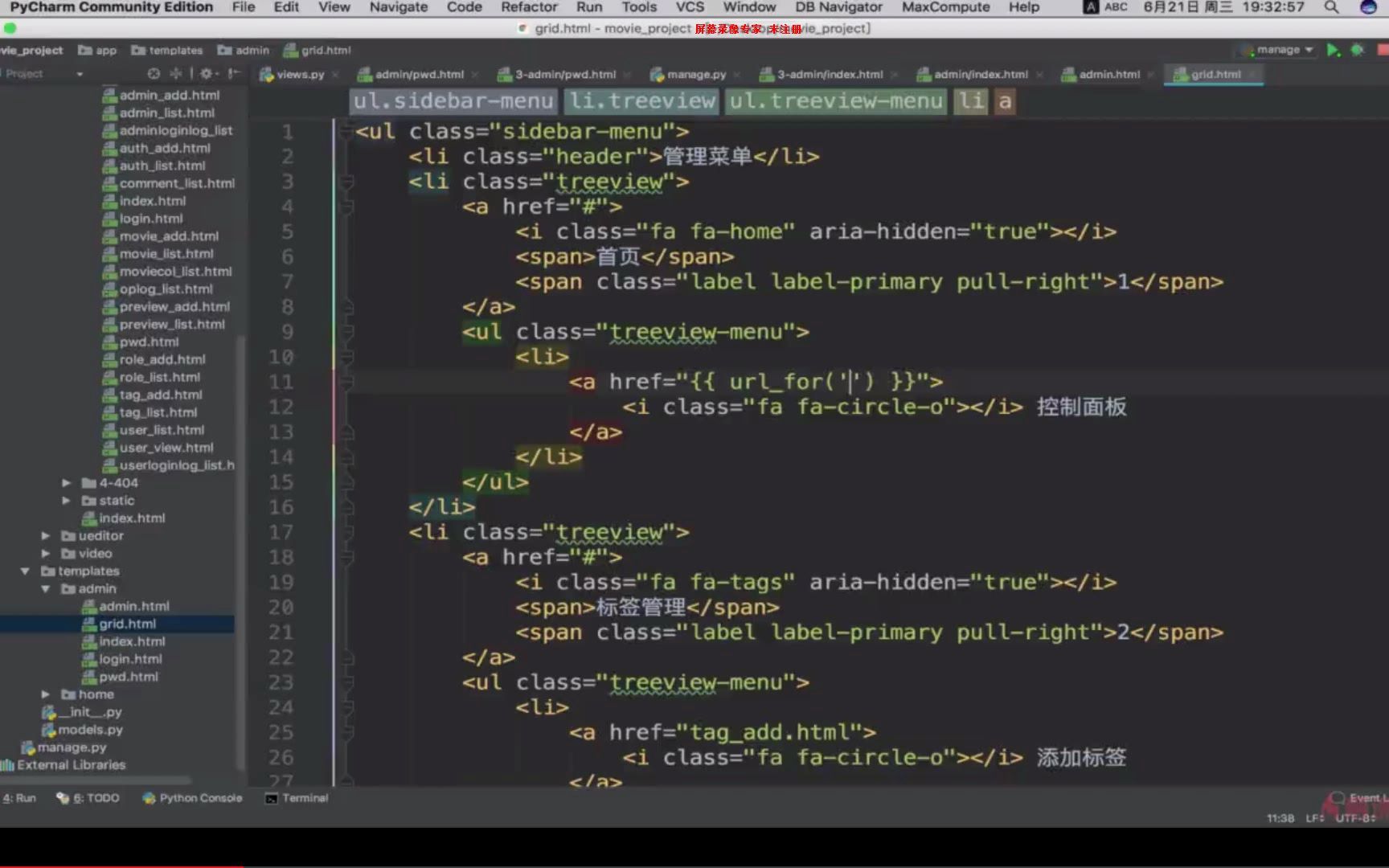Select models.py in project tree

(x=83, y=730)
